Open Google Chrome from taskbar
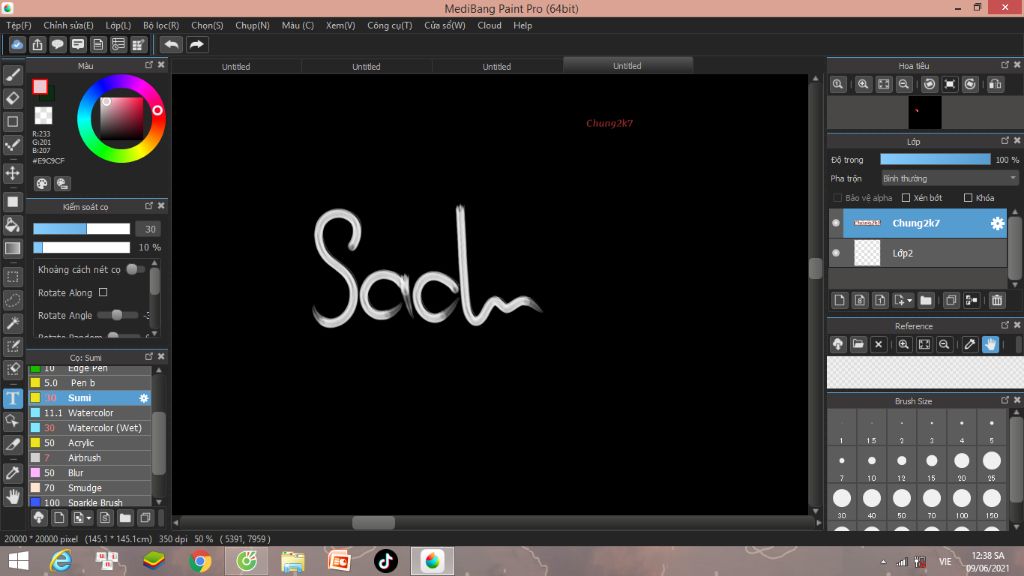Viewport: 1024px width, 576px height. [x=200, y=561]
